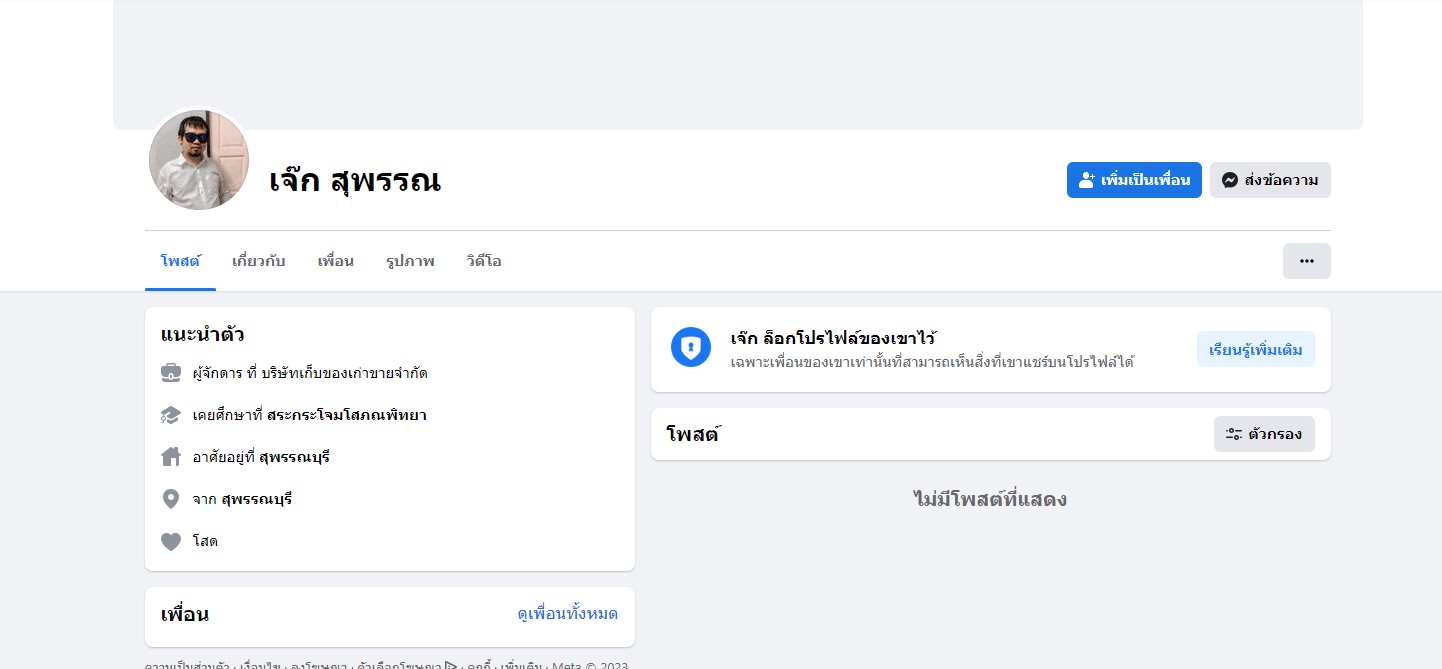Image resolution: width=1442 pixels, height=669 pixels.
Task: Go to the เพื่อน tab
Action: coord(336,261)
